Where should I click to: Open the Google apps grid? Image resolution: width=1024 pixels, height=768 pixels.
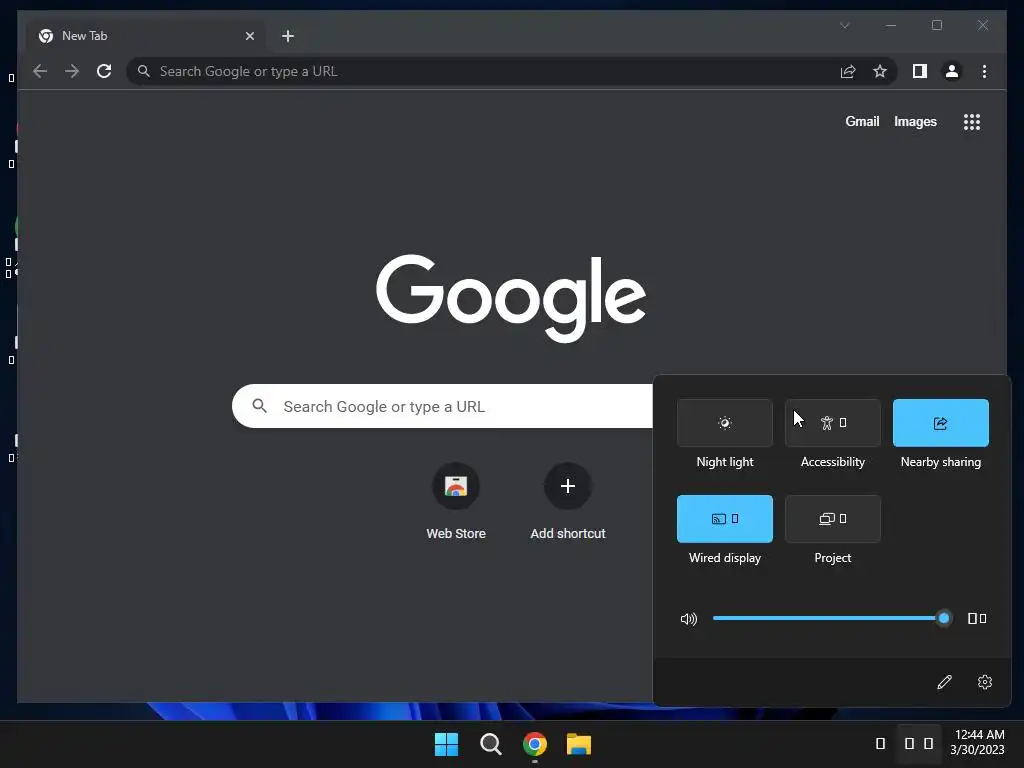pyautogui.click(x=972, y=122)
